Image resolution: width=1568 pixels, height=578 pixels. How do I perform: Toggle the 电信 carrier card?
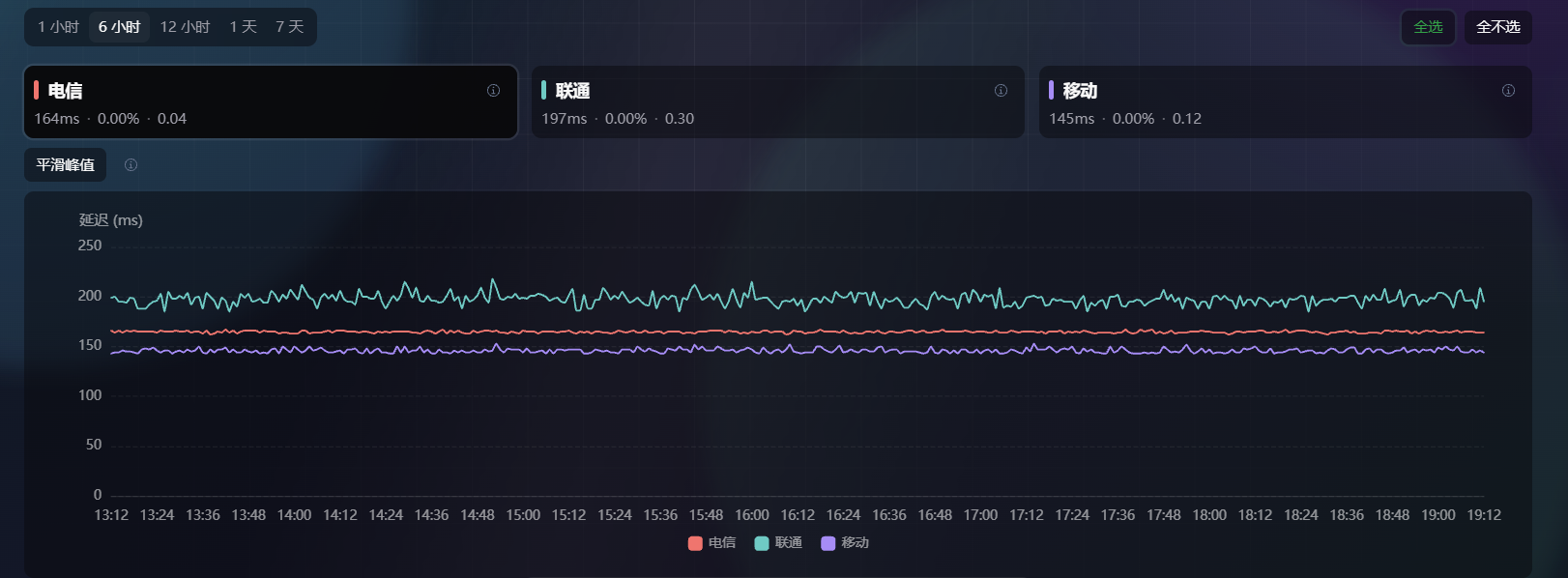tap(271, 102)
